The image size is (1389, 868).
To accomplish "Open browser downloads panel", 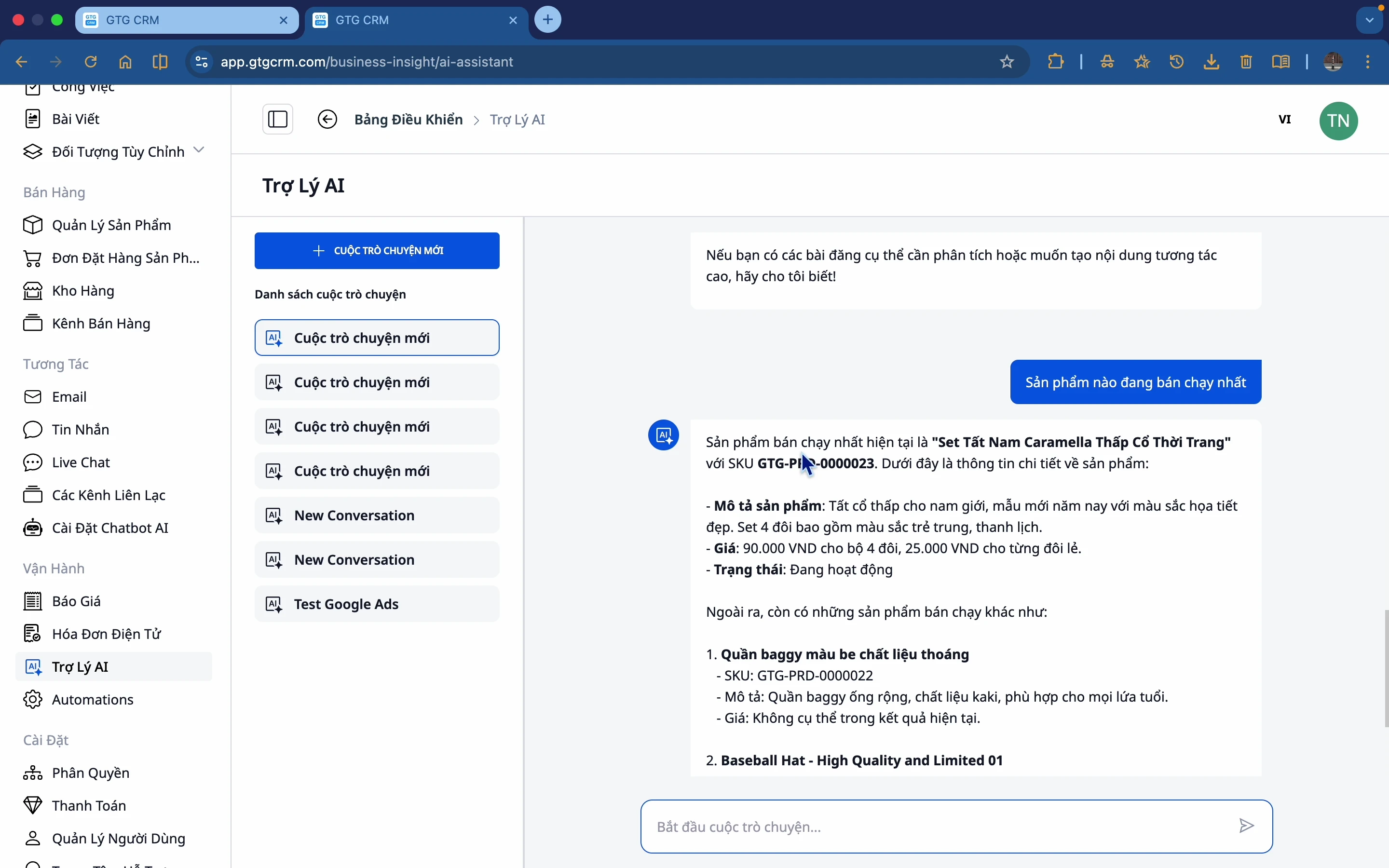I will pyautogui.click(x=1212, y=61).
